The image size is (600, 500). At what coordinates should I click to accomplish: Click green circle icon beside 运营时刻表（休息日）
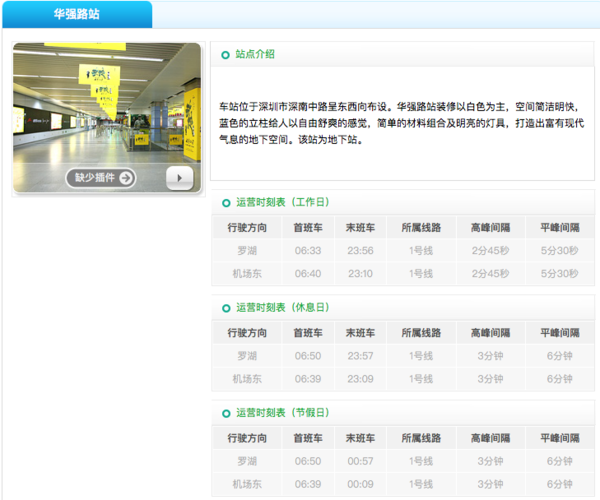tap(226, 308)
